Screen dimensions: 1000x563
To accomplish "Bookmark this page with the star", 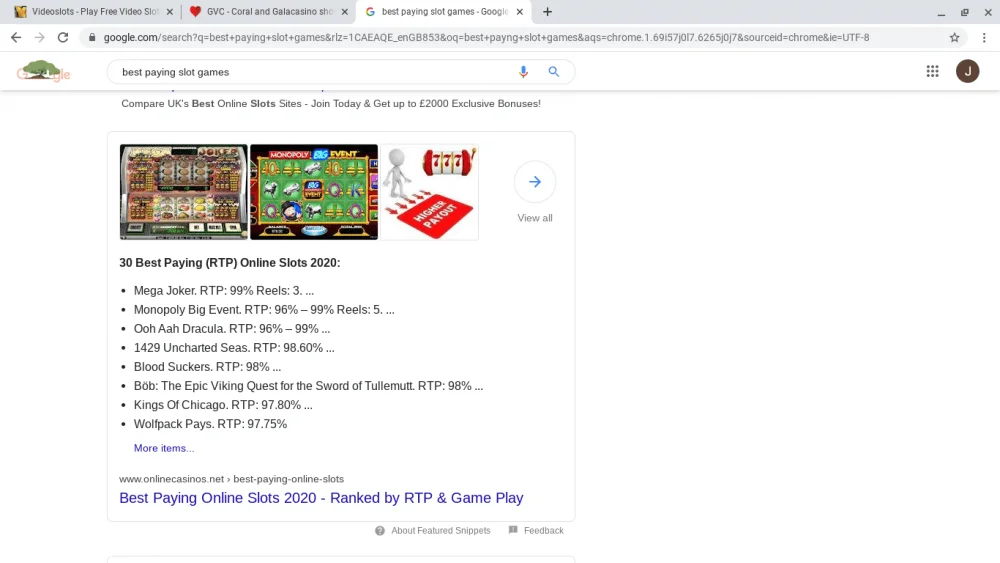I will [x=954, y=38].
